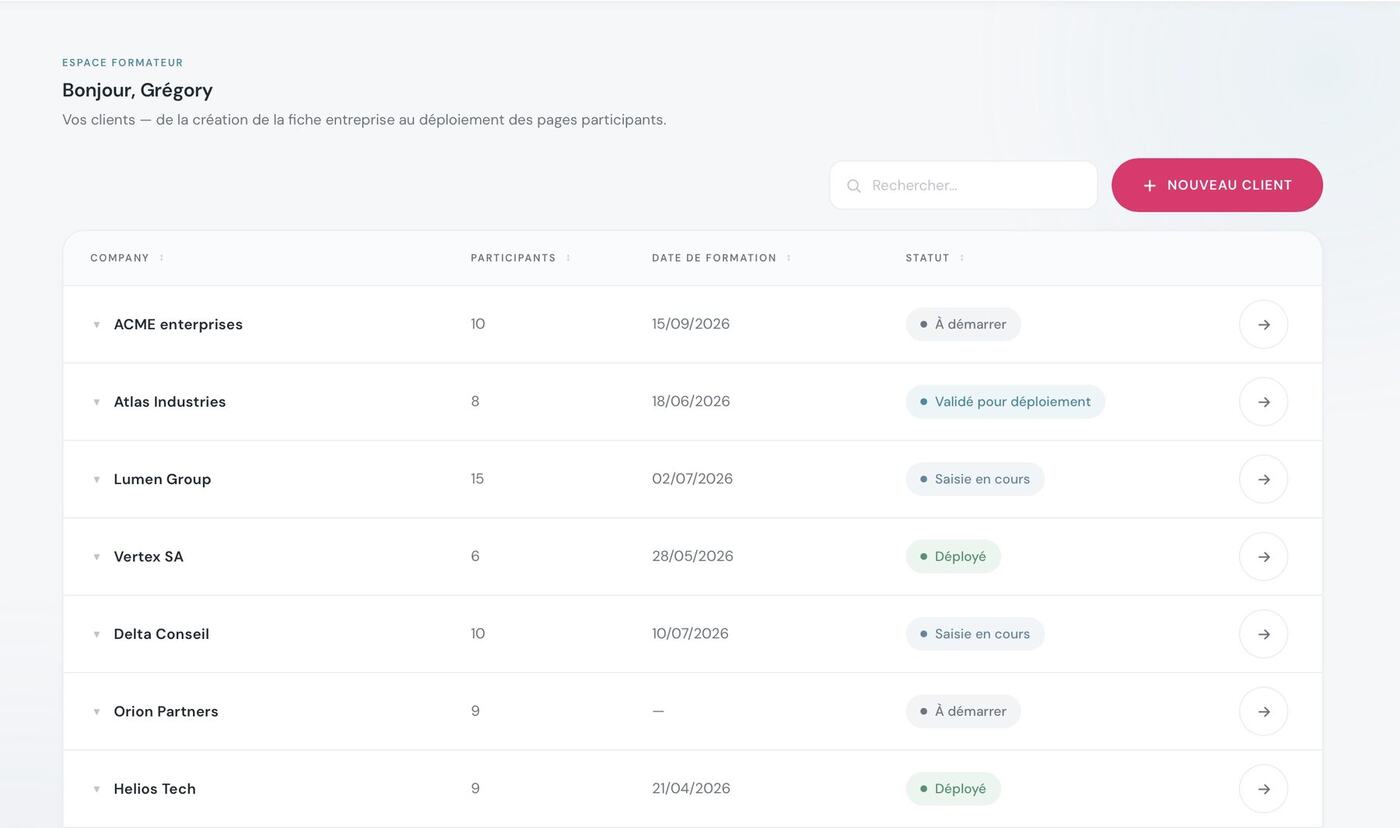This screenshot has height=828, width=1400.
Task: Click the Validé pour déploiement badge
Action: click(x=1005, y=402)
